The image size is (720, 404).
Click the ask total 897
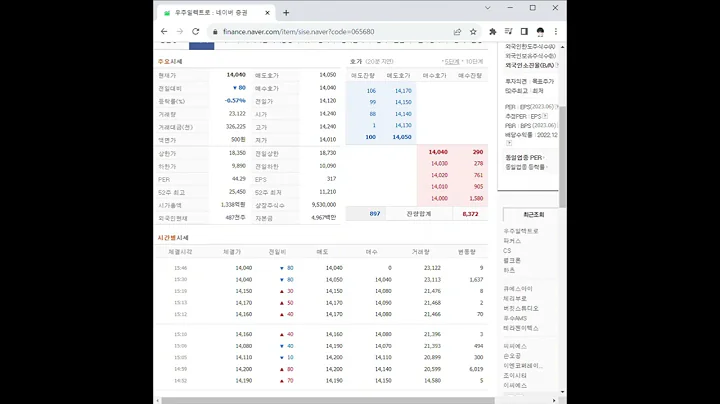(x=375, y=214)
